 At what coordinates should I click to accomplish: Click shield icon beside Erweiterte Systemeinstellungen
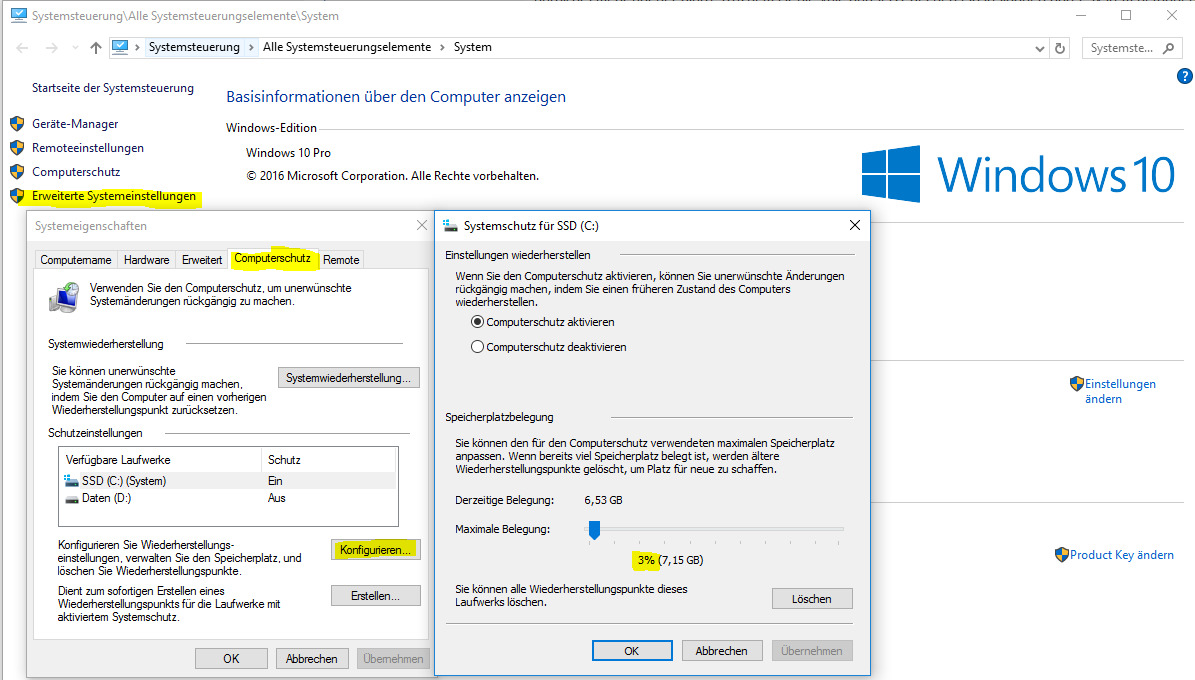(x=17, y=196)
